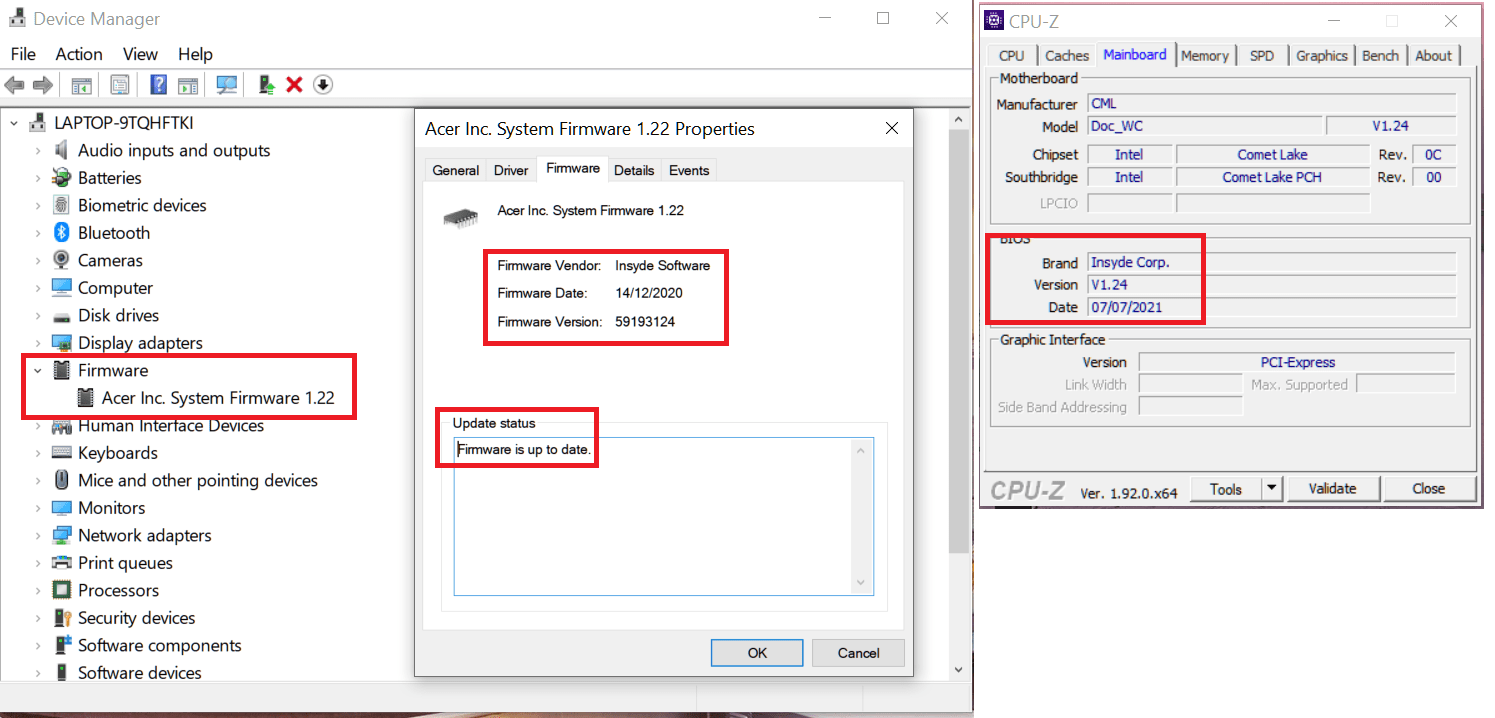1495x718 pixels.
Task: Click the red X uninstall device icon
Action: point(293,84)
